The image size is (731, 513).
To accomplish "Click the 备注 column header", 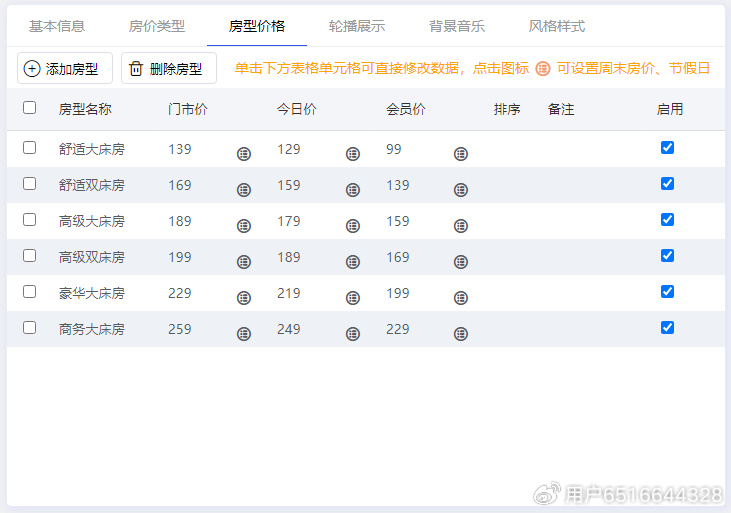I will 561,109.
